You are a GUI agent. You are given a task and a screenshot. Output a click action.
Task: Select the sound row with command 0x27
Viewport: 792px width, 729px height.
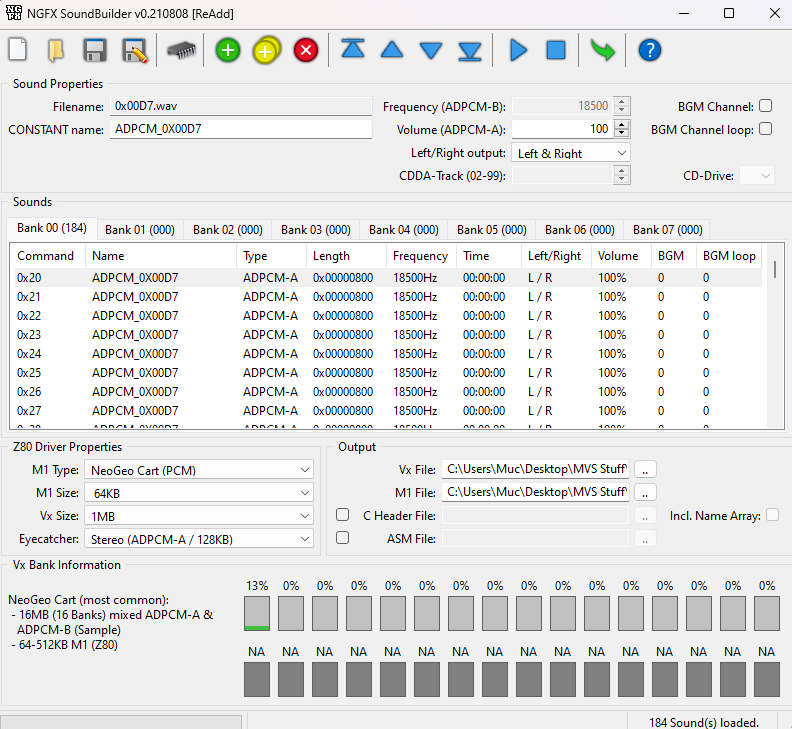click(x=388, y=410)
